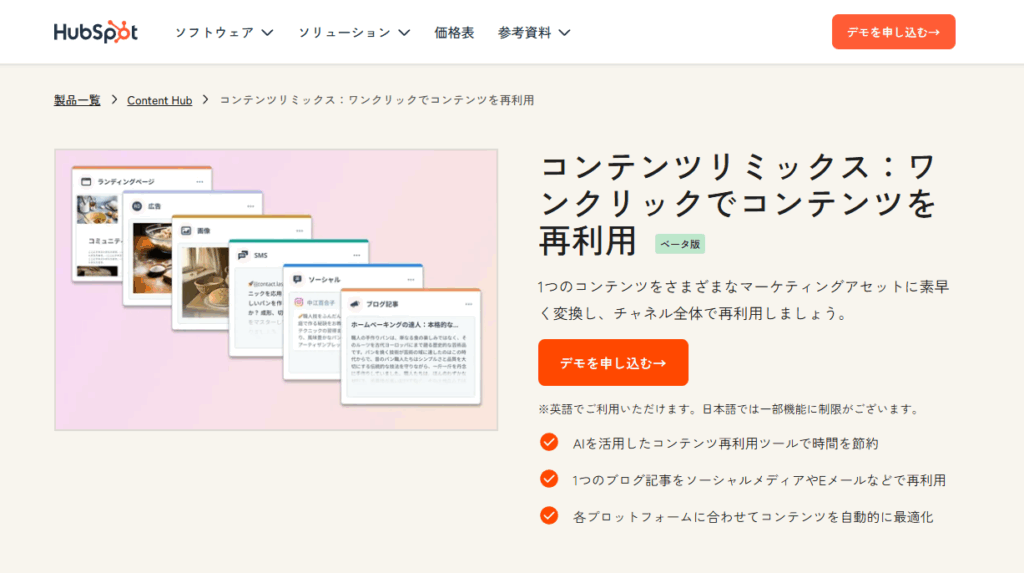1024x573 pixels.
Task: Click the note ※英語でご利用いただけます
Action: pos(728,409)
